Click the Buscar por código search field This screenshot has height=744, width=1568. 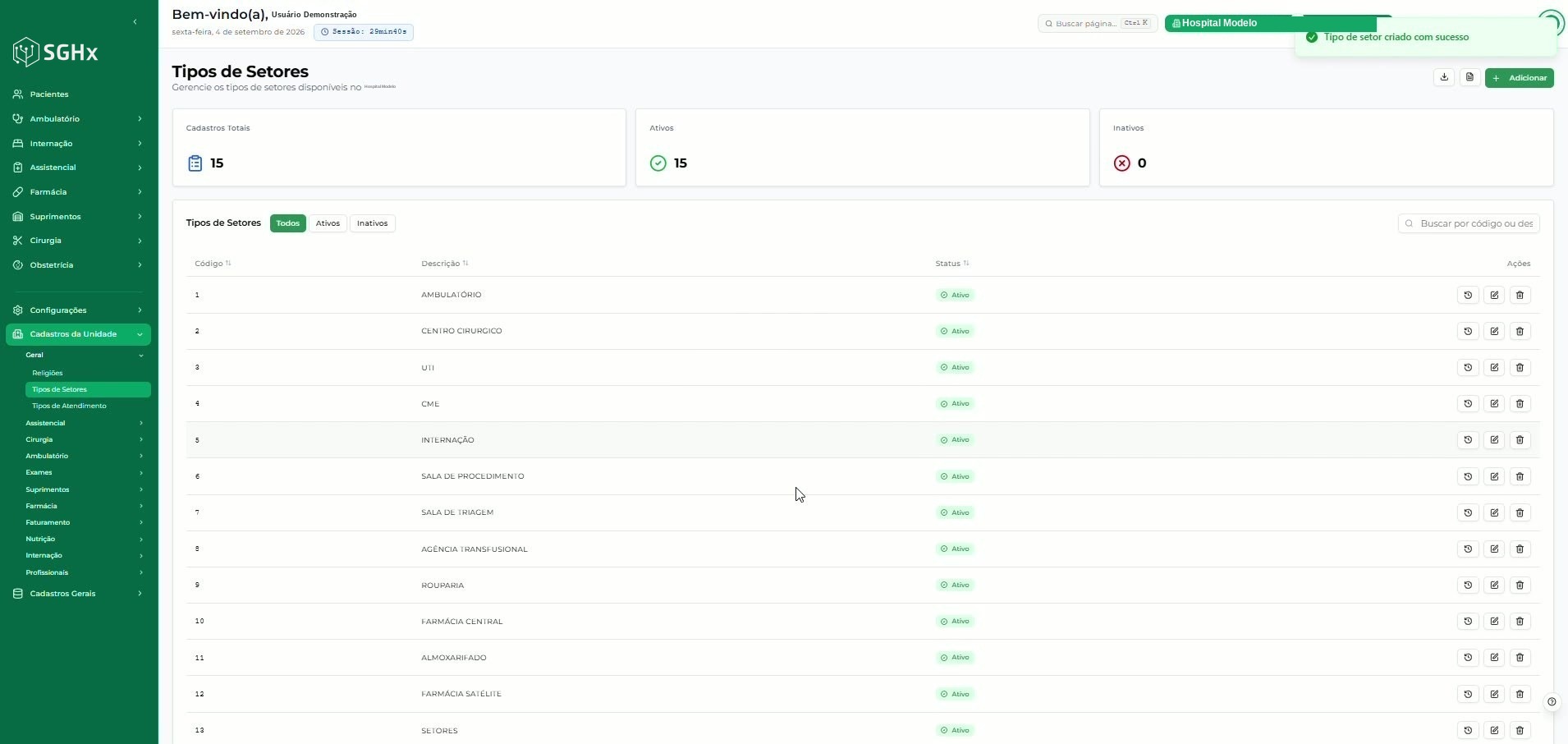tap(1469, 223)
